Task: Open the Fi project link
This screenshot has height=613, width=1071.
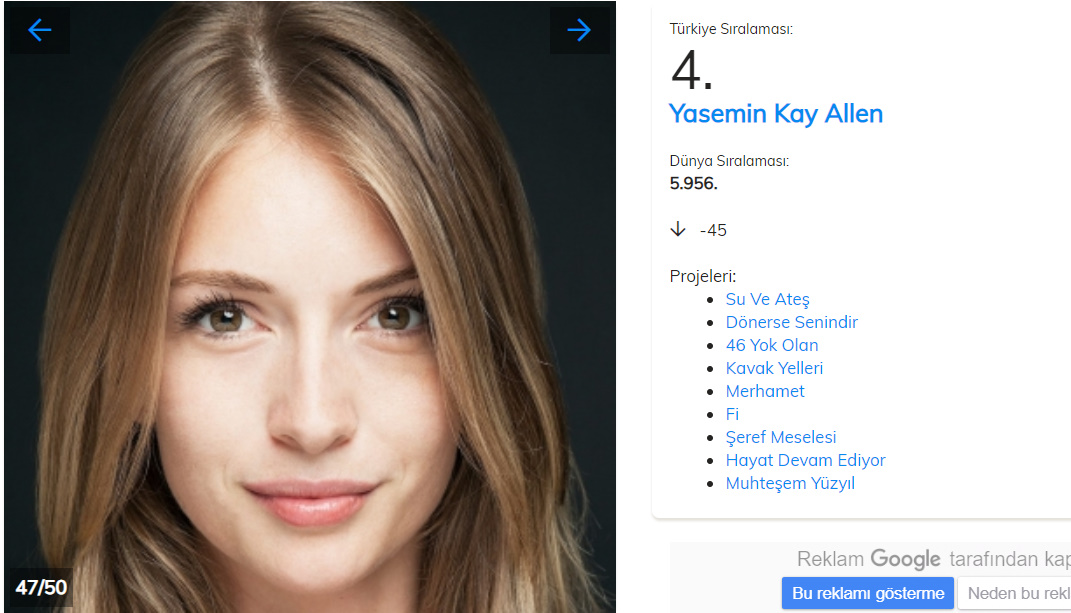Action: click(732, 414)
